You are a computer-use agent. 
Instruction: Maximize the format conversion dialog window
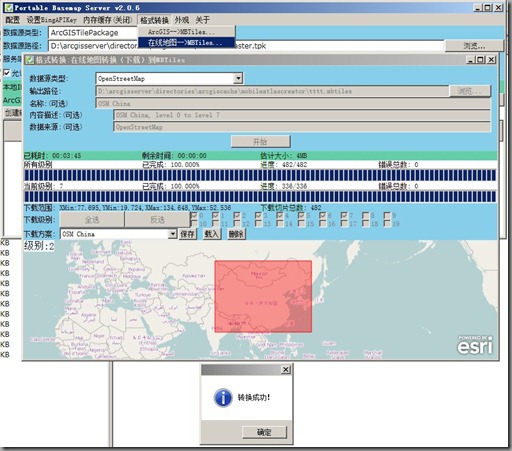[481, 60]
